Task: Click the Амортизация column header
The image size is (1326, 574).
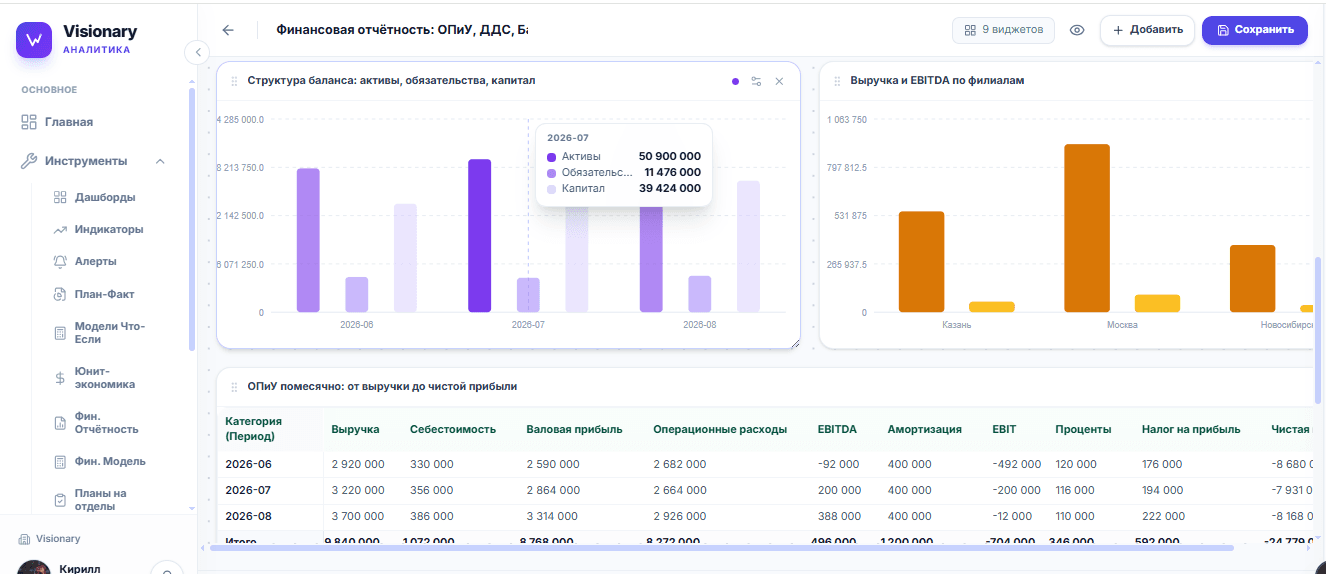Action: tap(925, 429)
